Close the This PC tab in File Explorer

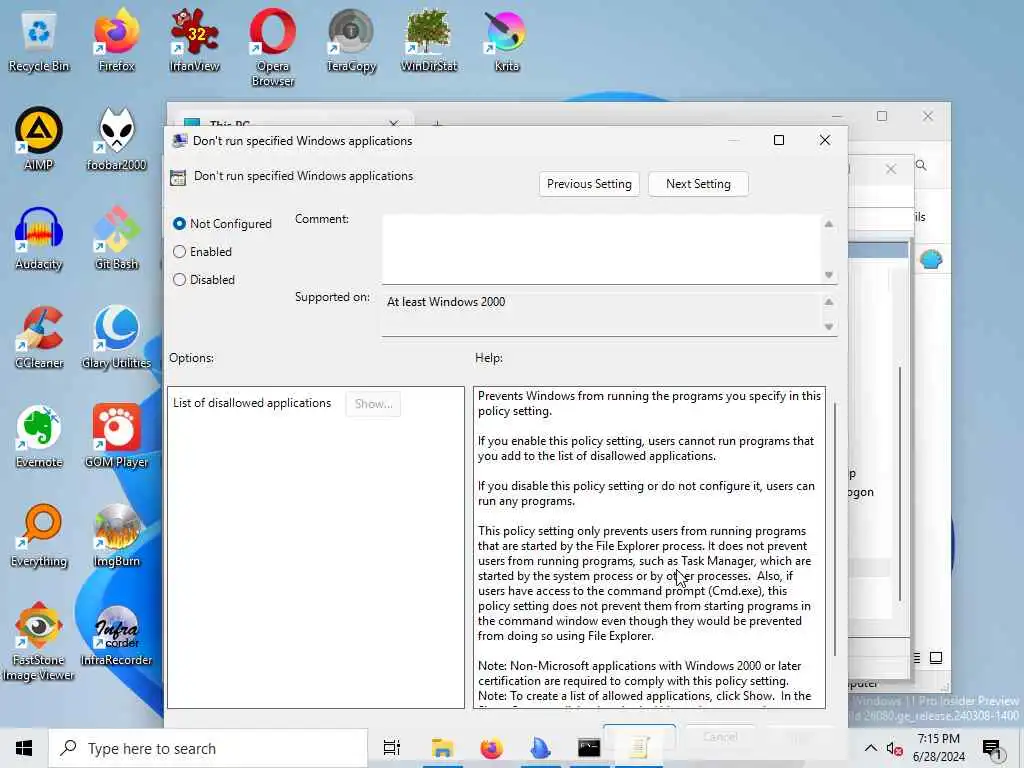[393, 122]
